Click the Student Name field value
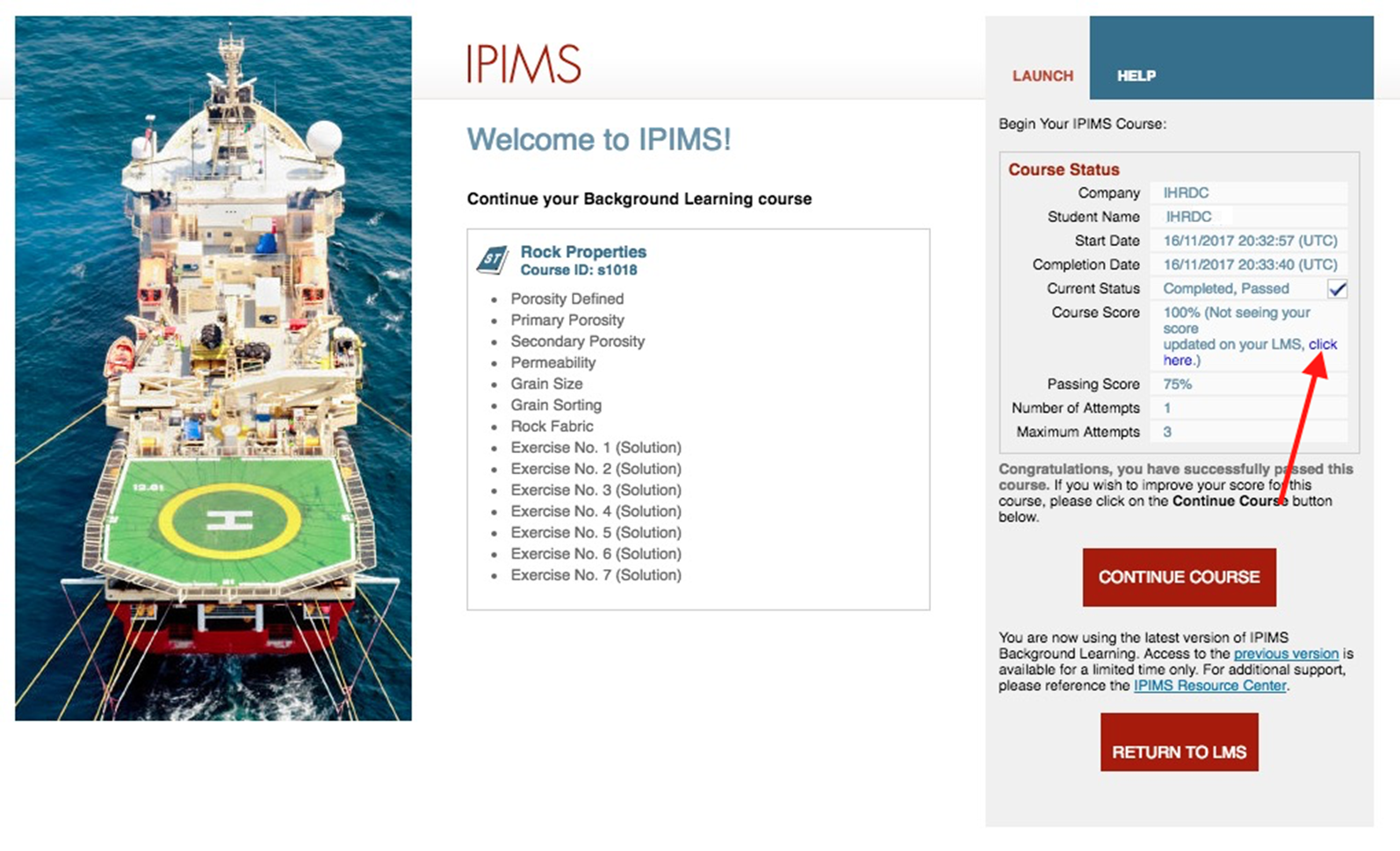1400x851 pixels. pyautogui.click(x=1187, y=216)
